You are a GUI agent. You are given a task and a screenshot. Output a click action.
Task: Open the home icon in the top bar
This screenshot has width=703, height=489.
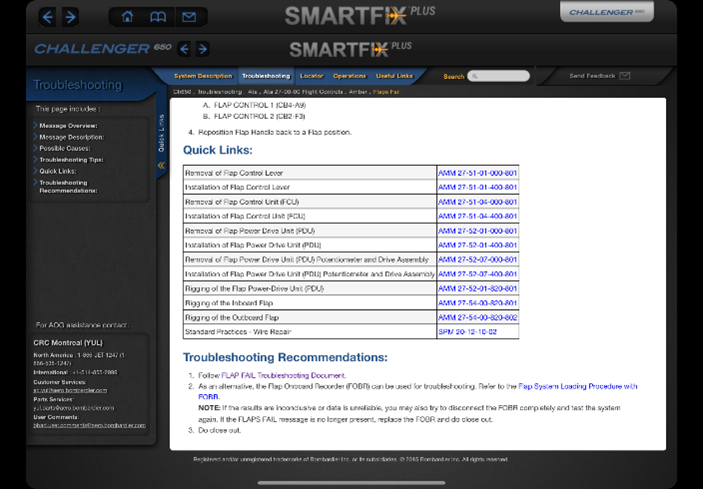127,17
